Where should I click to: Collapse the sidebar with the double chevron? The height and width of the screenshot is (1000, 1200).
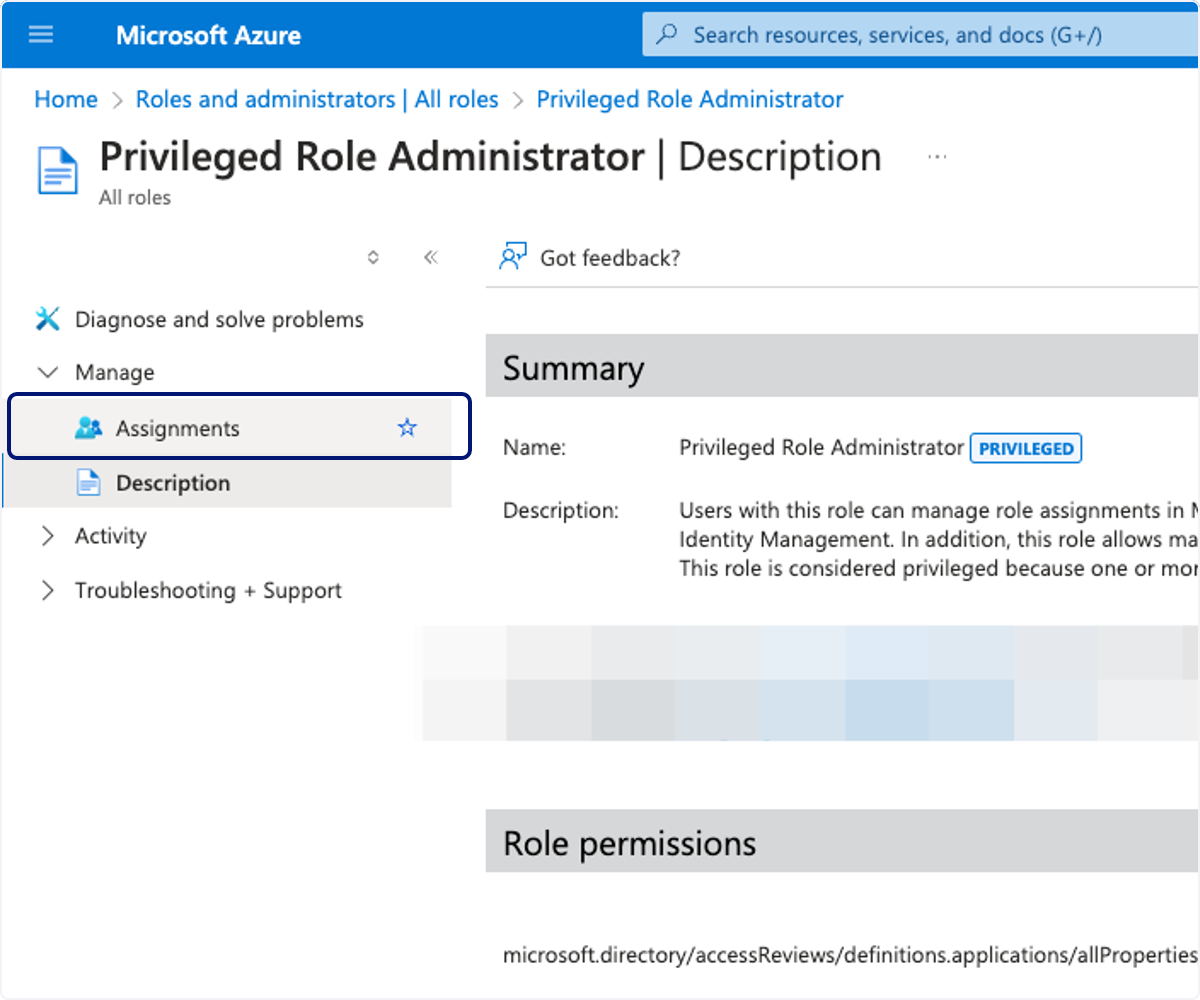(431, 257)
